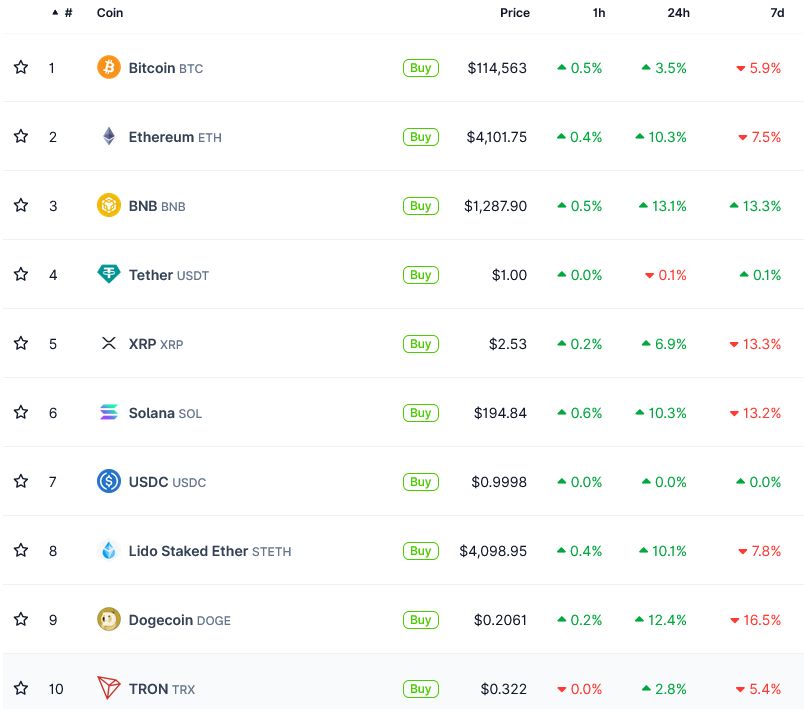The width and height of the screenshot is (804, 709).
Task: Sort table by Price column
Action: [514, 13]
